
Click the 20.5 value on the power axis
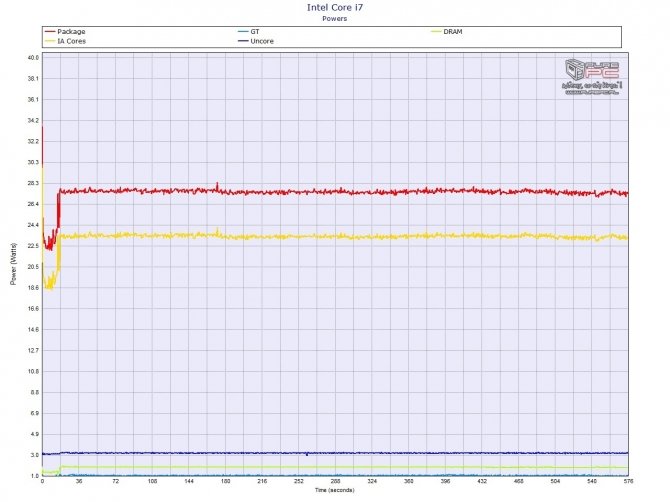click(x=33, y=267)
